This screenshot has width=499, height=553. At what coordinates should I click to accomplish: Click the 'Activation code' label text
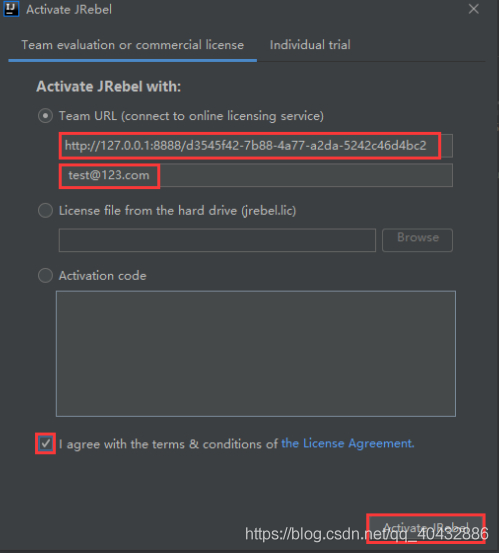(x=103, y=276)
